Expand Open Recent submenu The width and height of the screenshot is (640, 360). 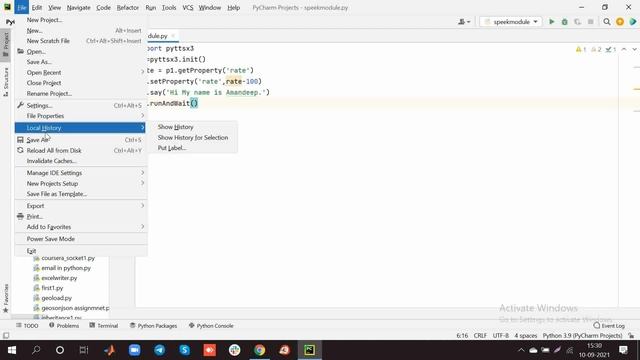(x=80, y=72)
